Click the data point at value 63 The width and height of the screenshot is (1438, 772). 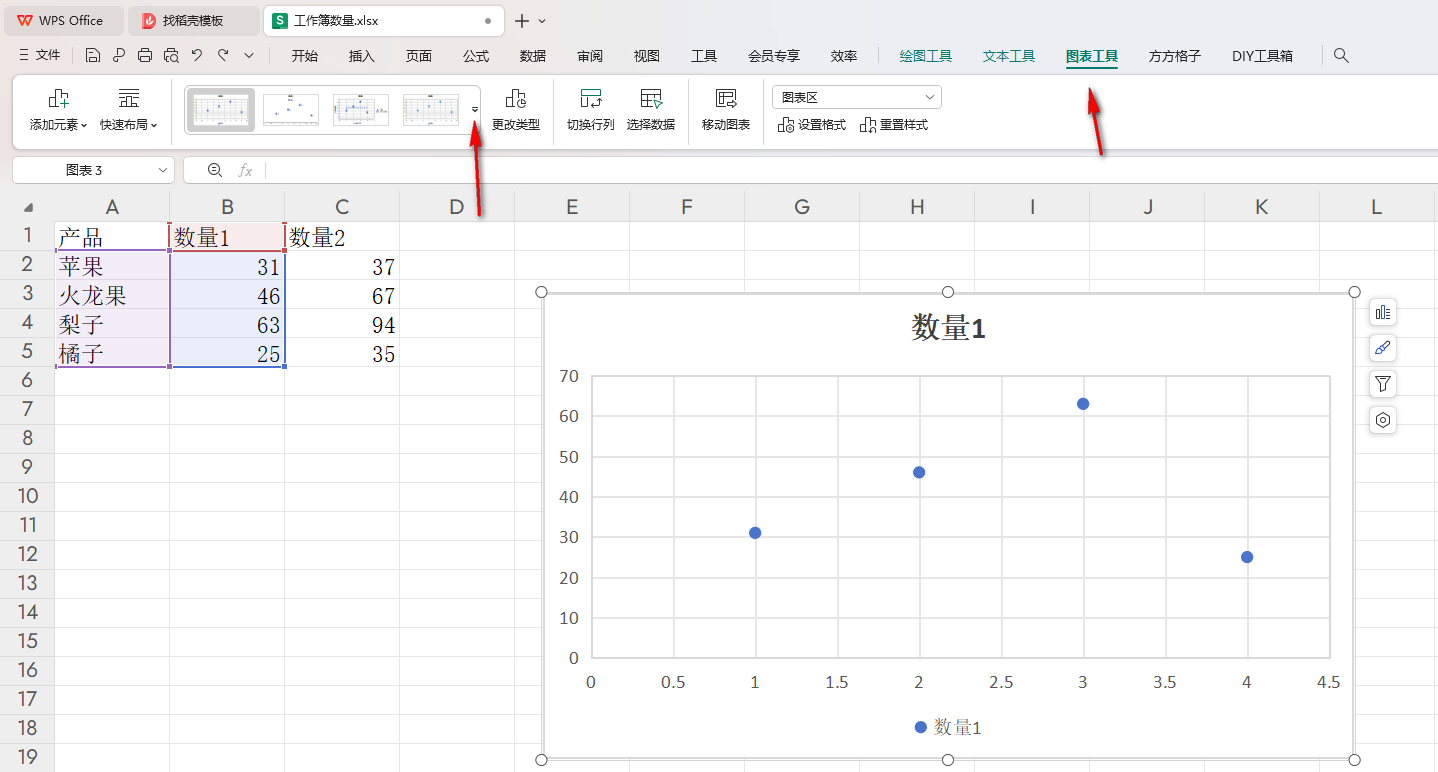pyautogui.click(x=1083, y=404)
